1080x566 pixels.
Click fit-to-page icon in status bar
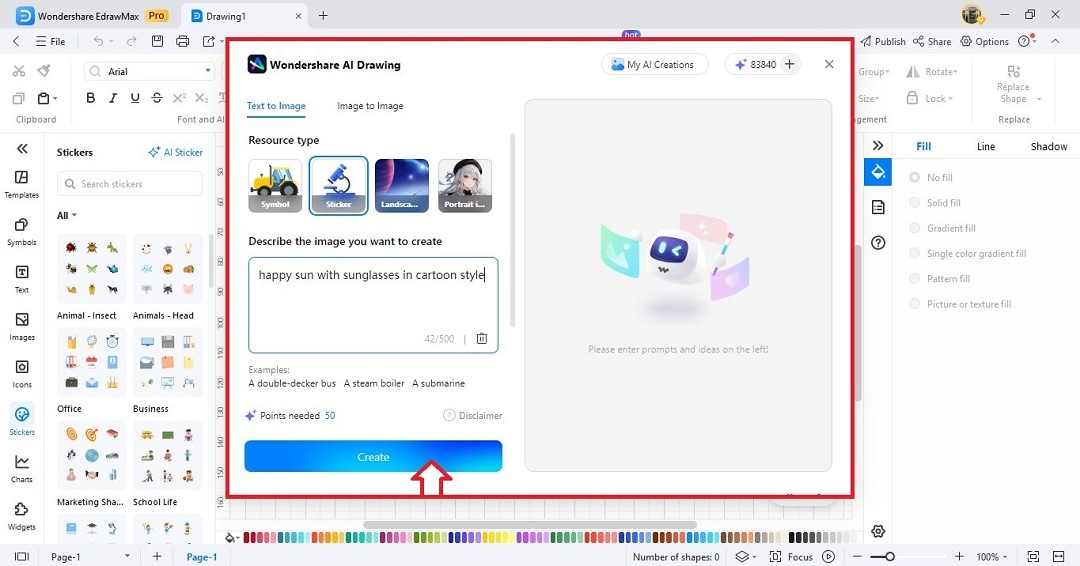[1033, 556]
